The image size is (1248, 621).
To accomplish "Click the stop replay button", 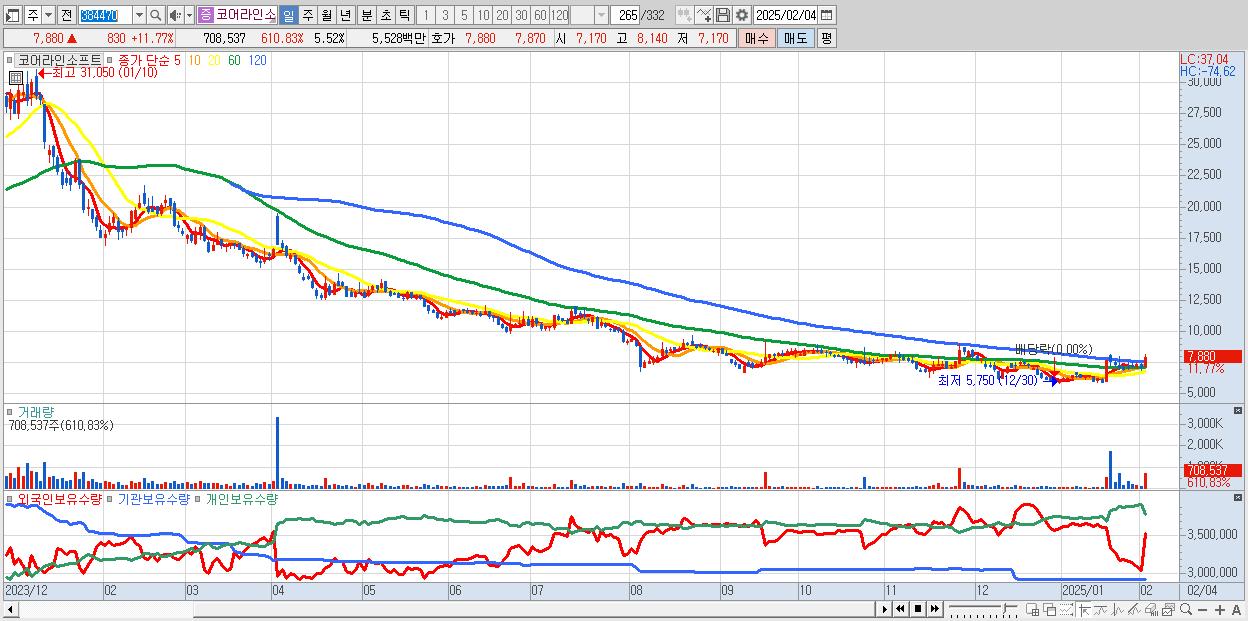I will 918,609.
